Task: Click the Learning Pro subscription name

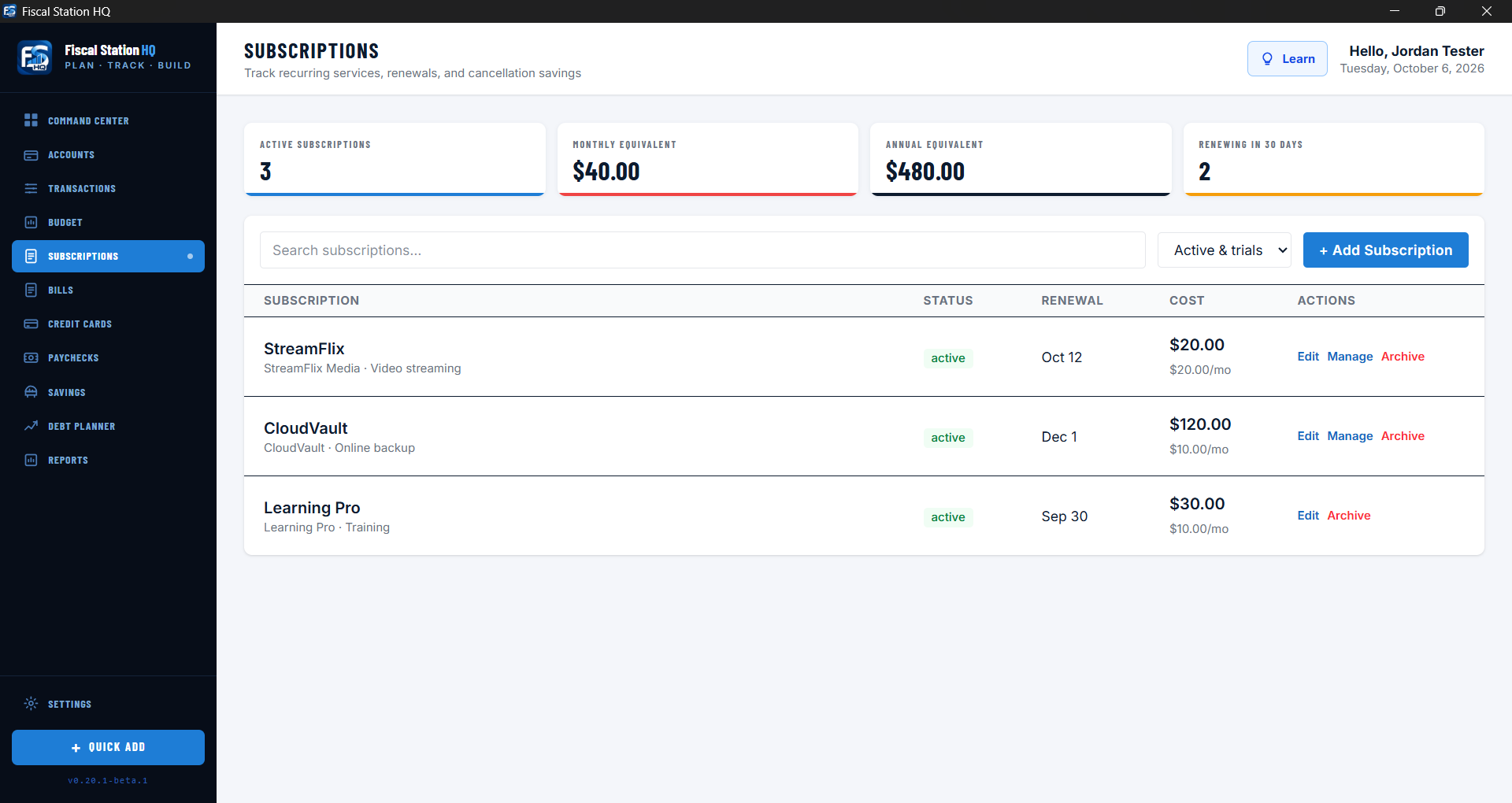Action: (x=312, y=508)
